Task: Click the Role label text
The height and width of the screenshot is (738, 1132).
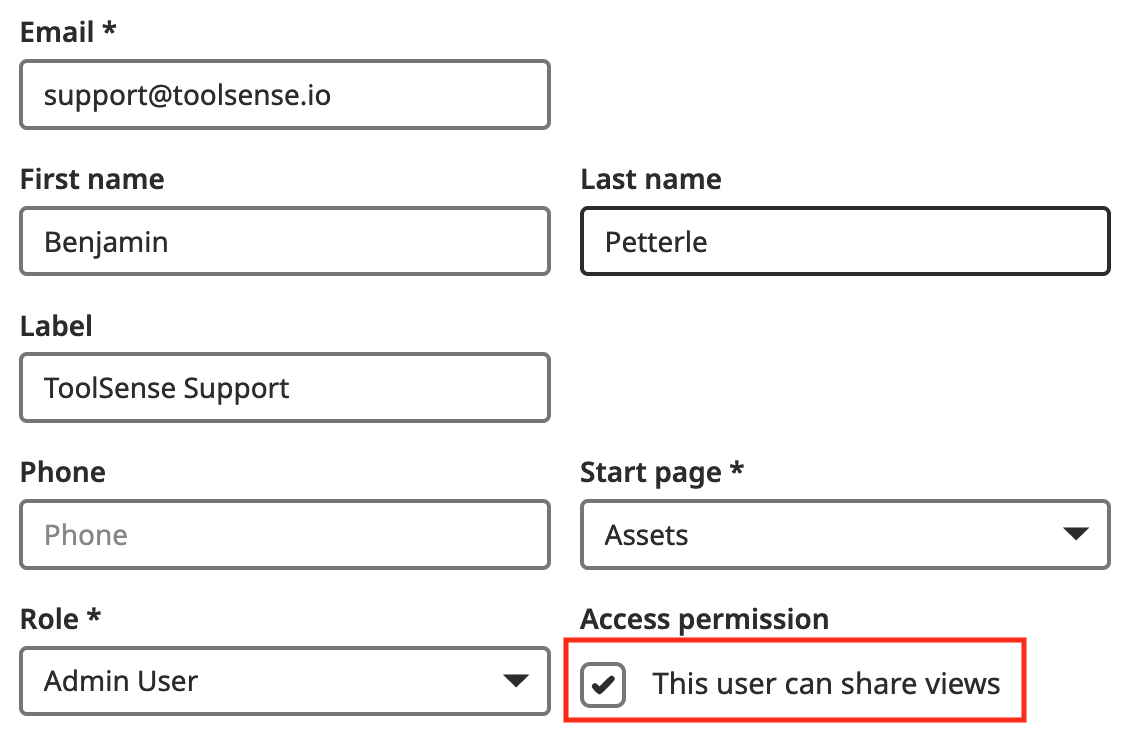Action: [x=50, y=619]
